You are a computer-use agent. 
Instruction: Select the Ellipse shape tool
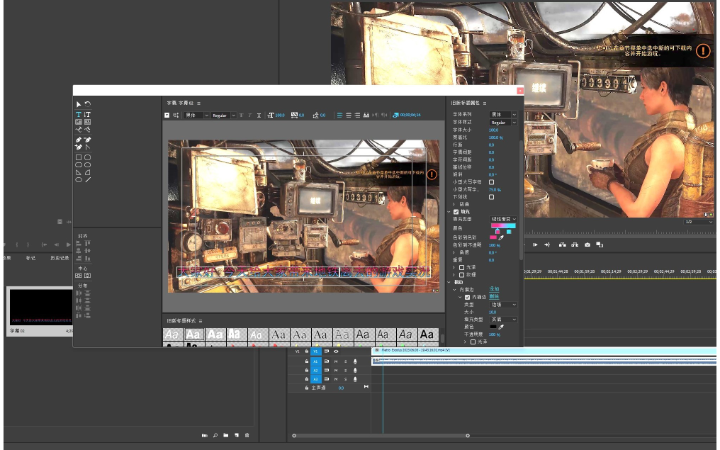click(79, 180)
